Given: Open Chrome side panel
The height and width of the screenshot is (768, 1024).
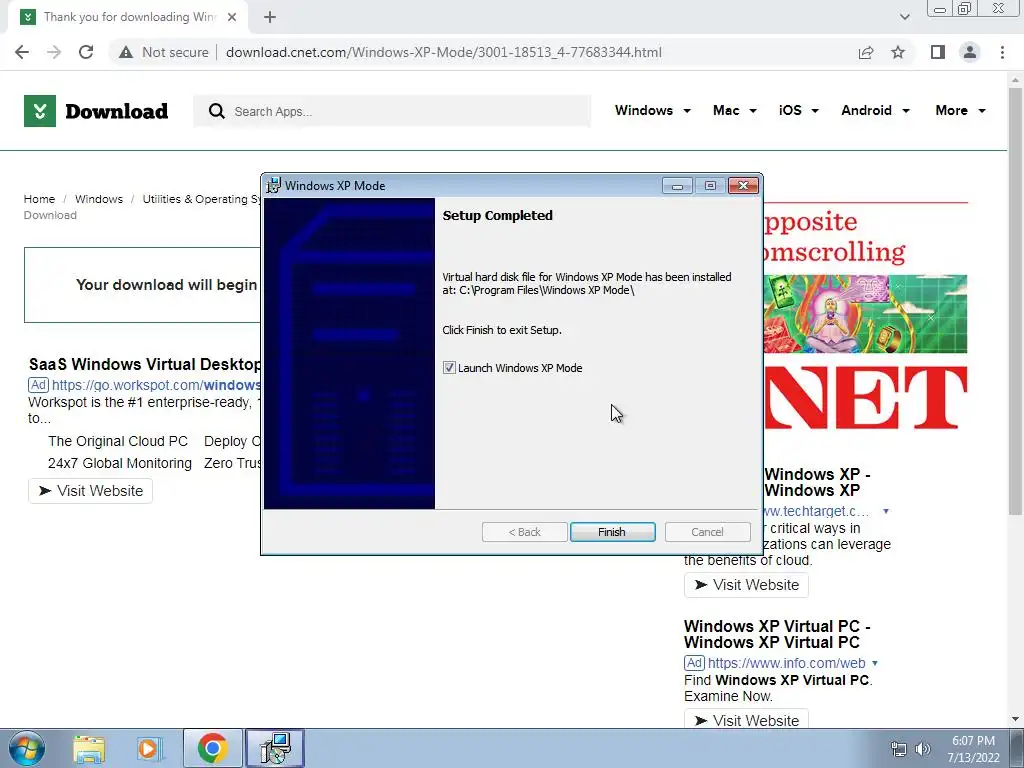Looking at the screenshot, I should pos(938,52).
